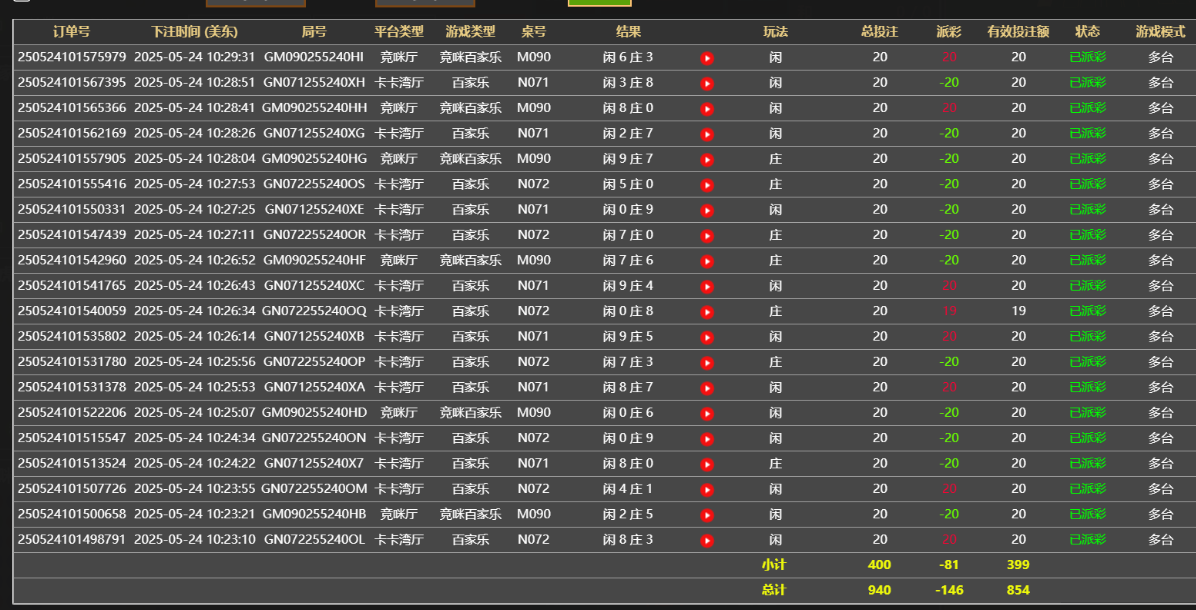Open the replay for round GN071255240X7
The height and width of the screenshot is (610, 1196).
click(707, 463)
